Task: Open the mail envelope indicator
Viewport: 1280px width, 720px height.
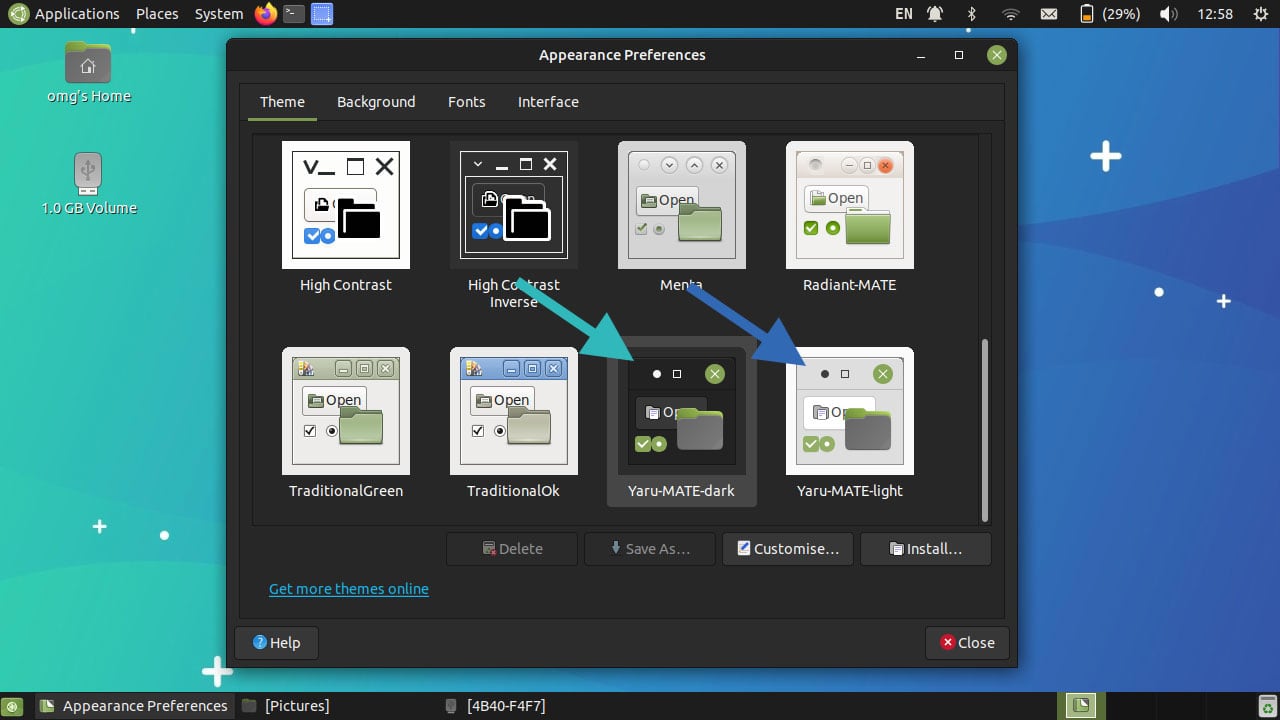Action: point(1048,14)
